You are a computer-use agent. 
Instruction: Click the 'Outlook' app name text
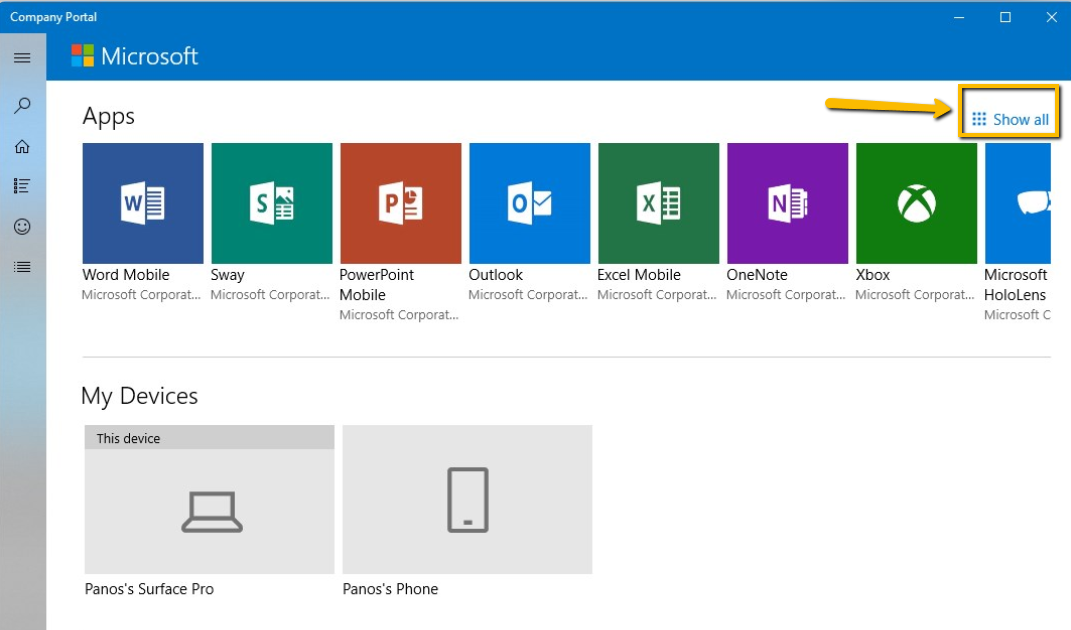(495, 275)
